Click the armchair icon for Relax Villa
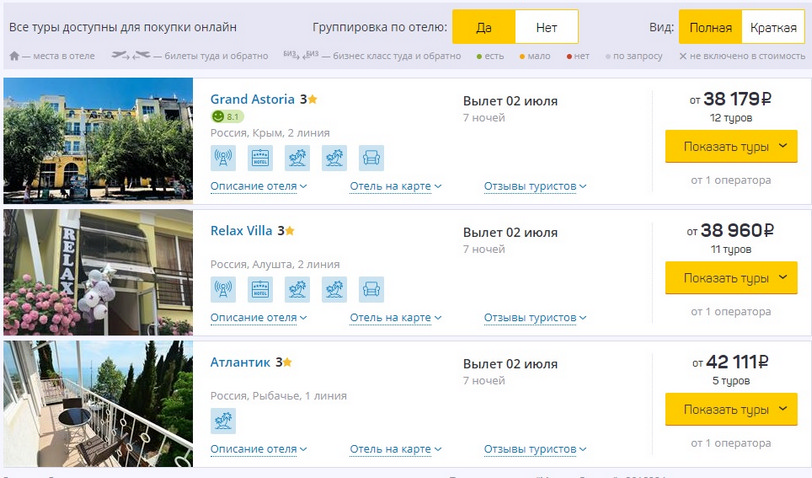 tap(371, 290)
